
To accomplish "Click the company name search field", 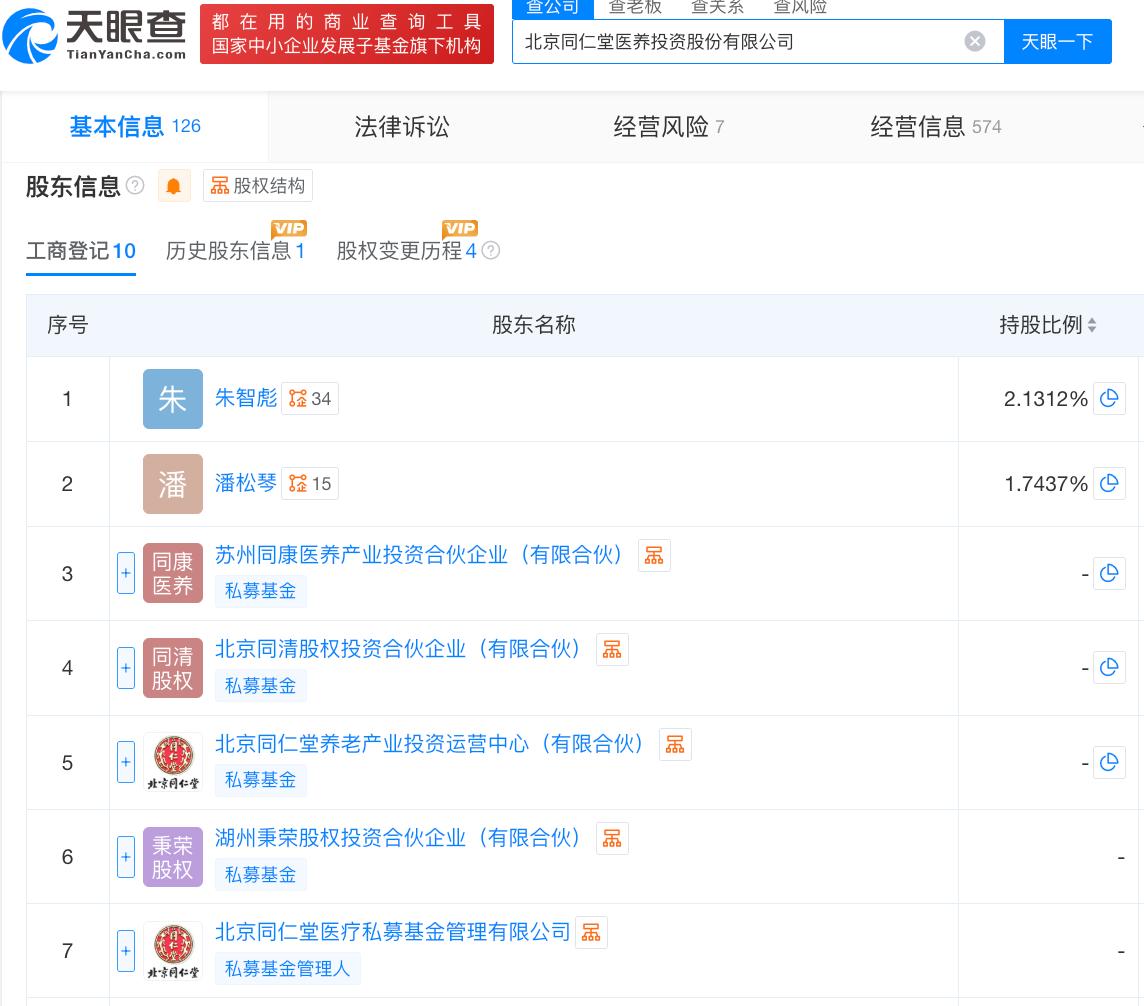I will click(x=738, y=41).
